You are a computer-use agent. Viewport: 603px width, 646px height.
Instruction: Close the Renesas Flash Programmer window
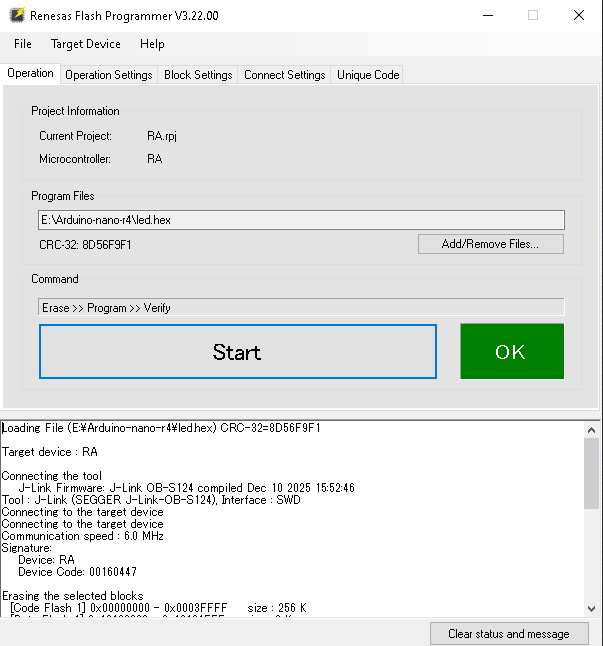click(579, 16)
